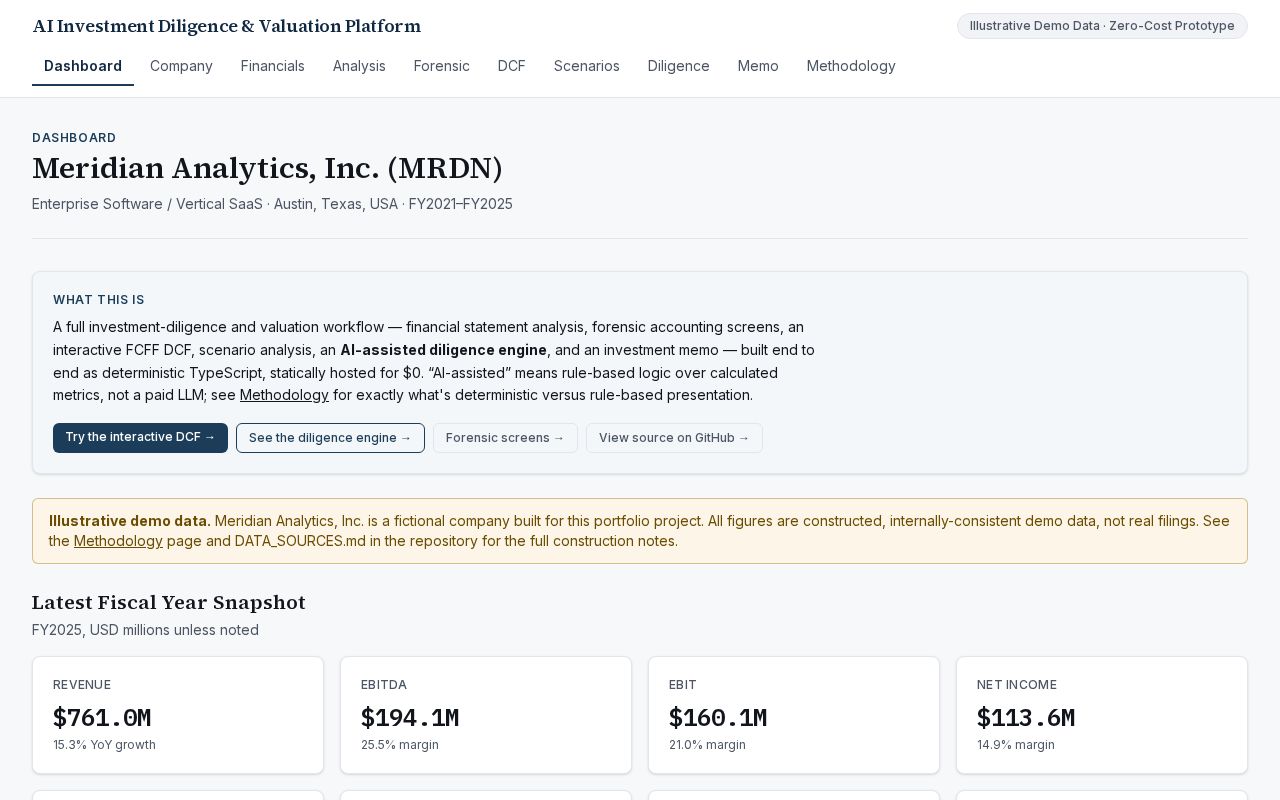Open the DCF tab
The image size is (1280, 800).
tap(512, 66)
